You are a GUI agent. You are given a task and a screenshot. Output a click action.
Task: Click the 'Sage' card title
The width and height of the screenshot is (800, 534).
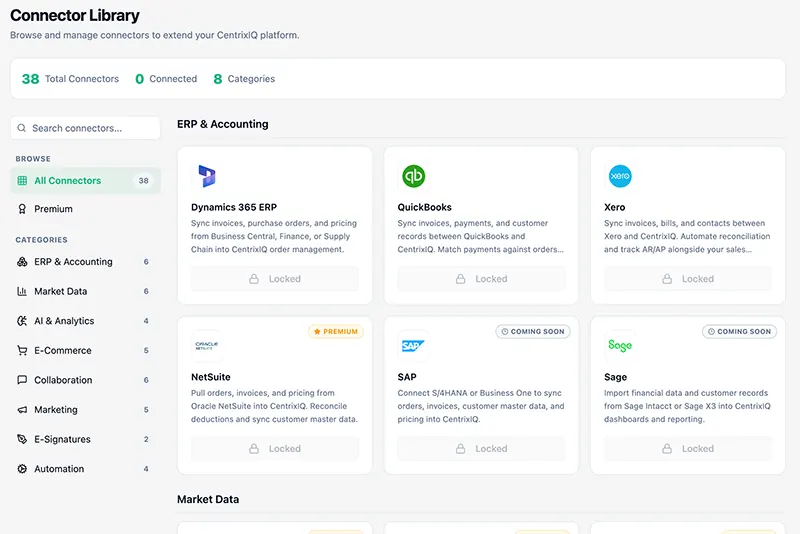coord(615,377)
